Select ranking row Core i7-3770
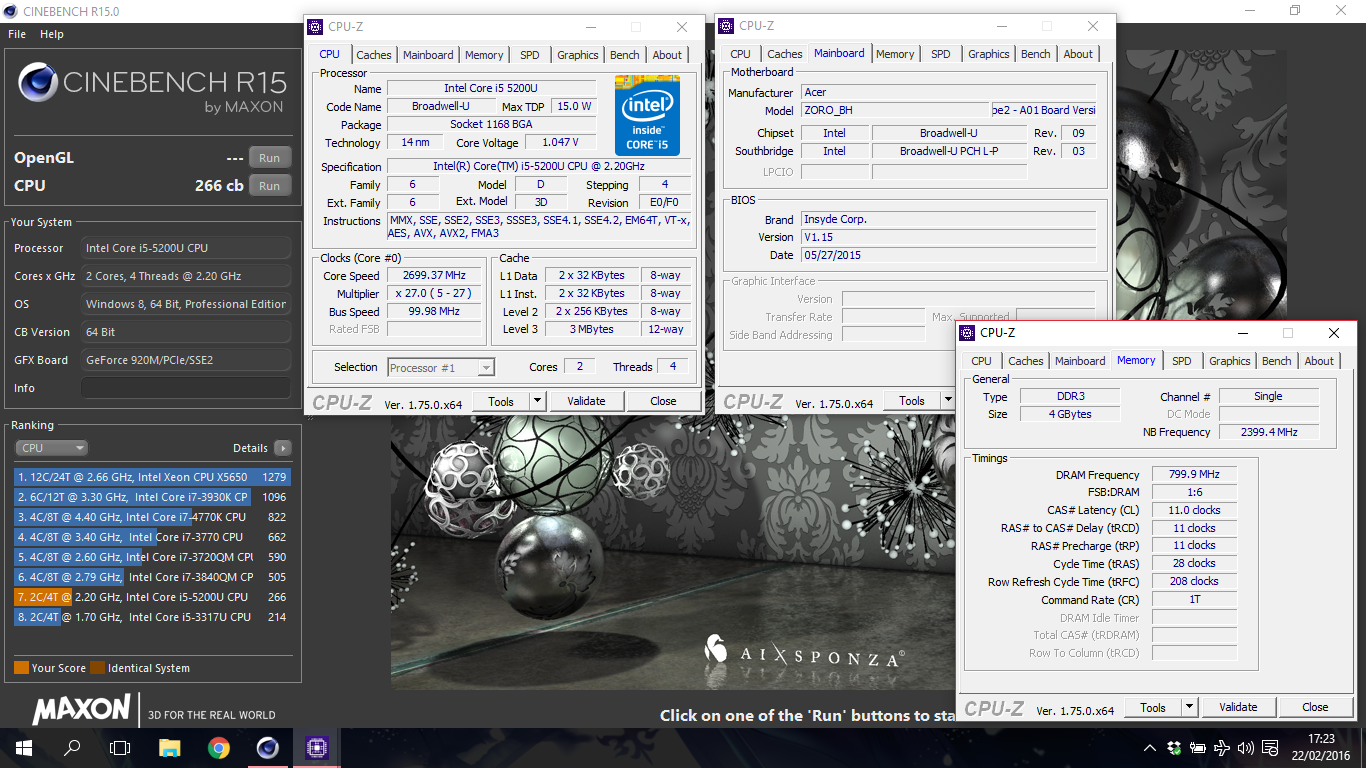The image size is (1366, 768). point(152,537)
